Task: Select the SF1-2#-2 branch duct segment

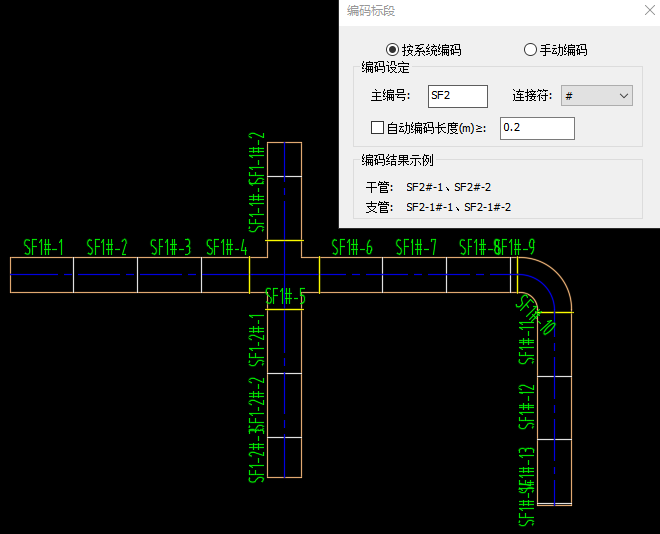Action: (x=285, y=404)
